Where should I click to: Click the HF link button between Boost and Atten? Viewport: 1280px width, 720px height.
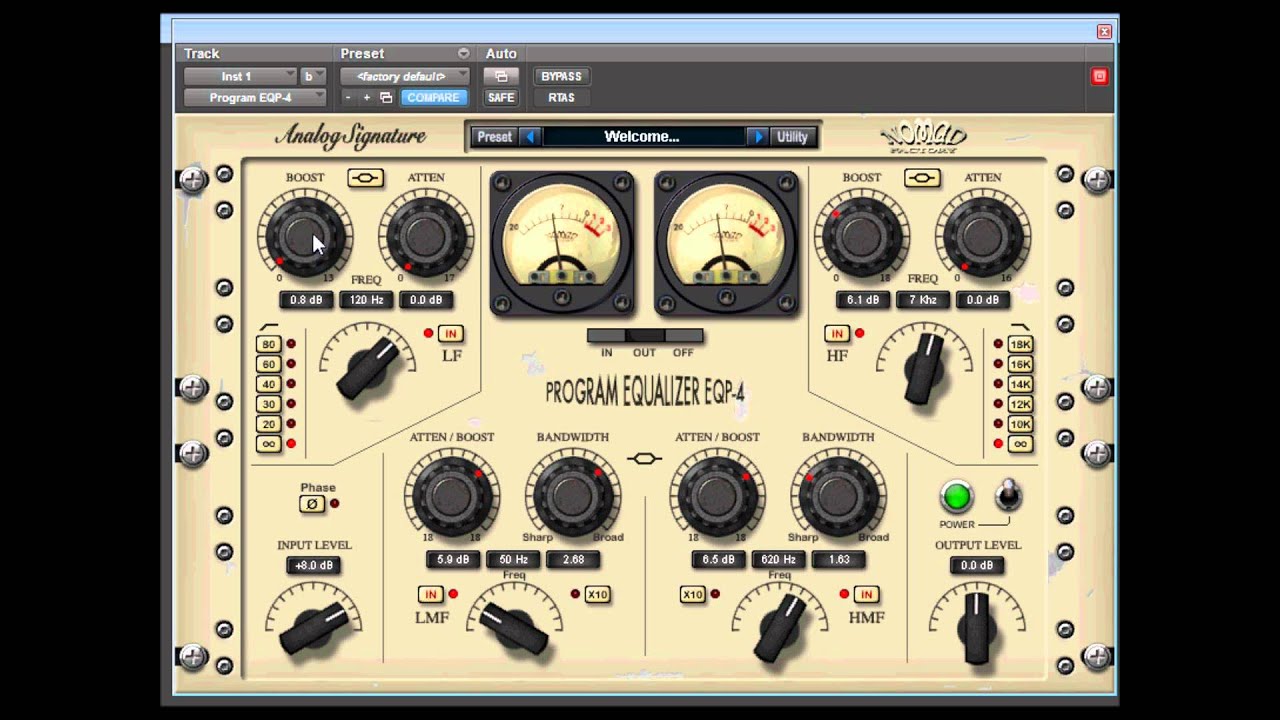(x=922, y=178)
